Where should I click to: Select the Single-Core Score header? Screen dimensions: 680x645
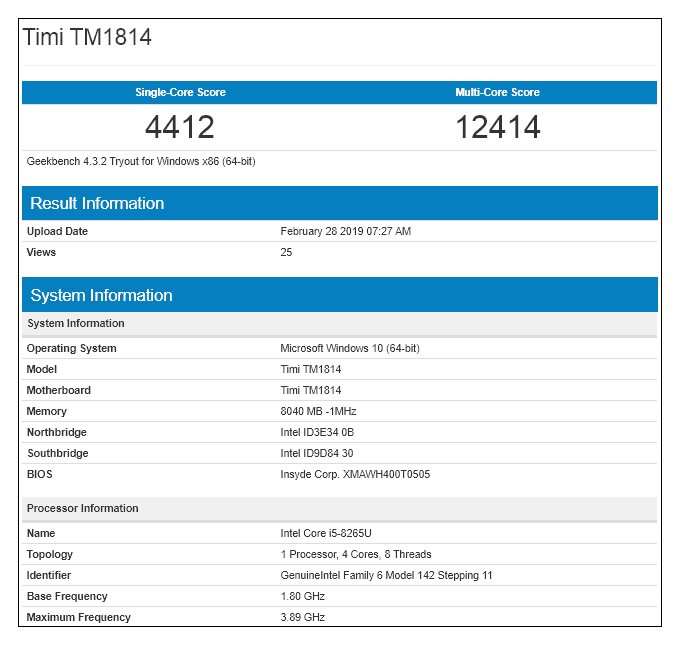[x=180, y=92]
